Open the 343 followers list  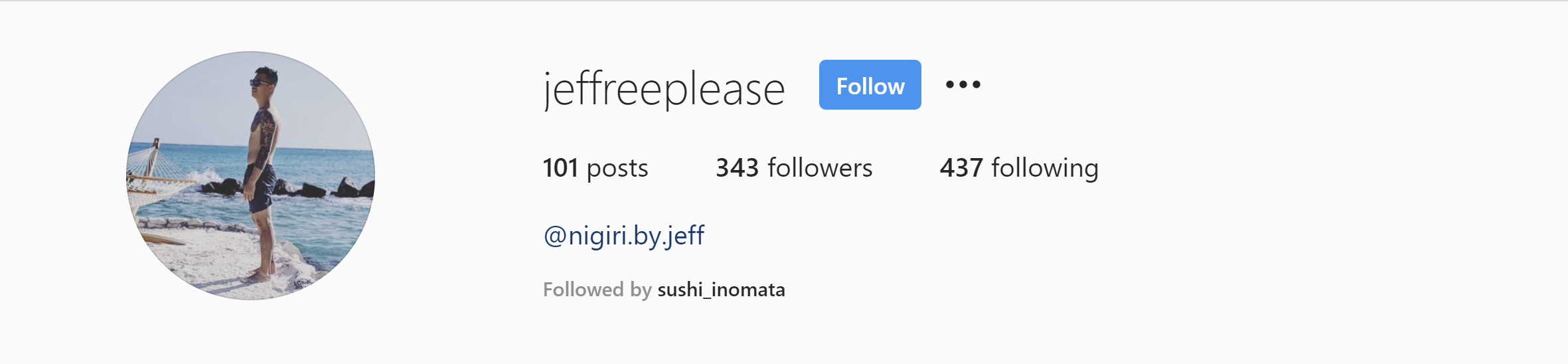point(794,168)
